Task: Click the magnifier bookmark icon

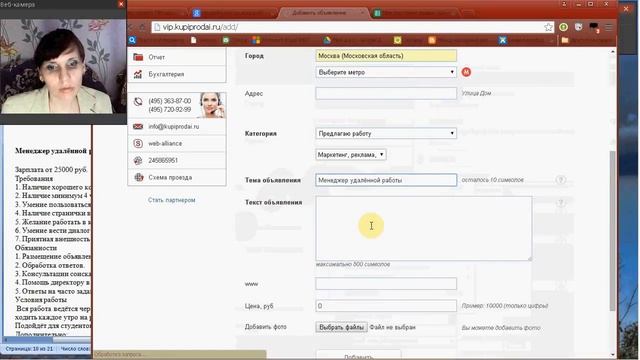Action: point(132,40)
